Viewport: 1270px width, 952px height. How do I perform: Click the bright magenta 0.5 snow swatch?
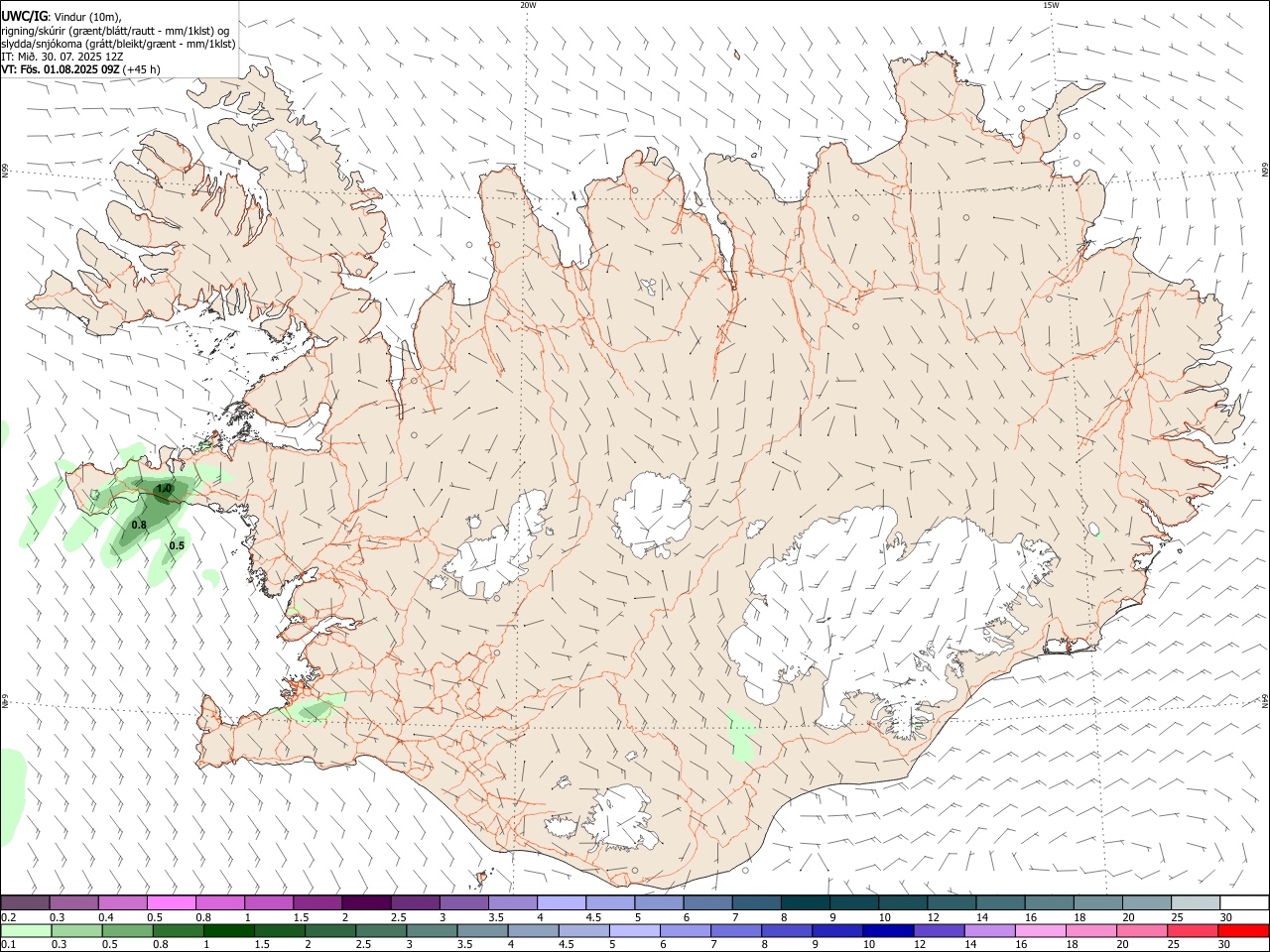coord(171,903)
